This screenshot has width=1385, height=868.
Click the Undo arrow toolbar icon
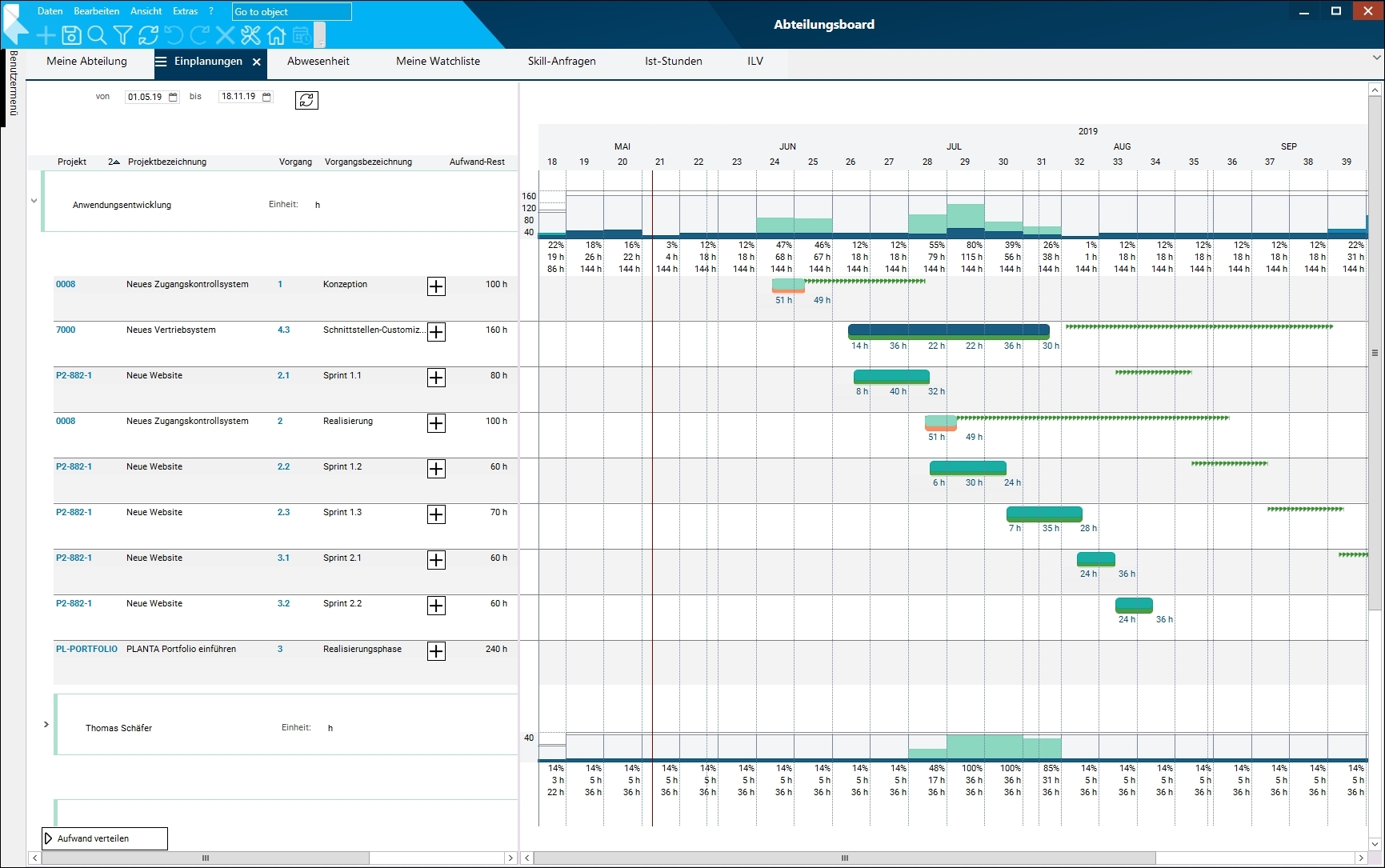[174, 35]
